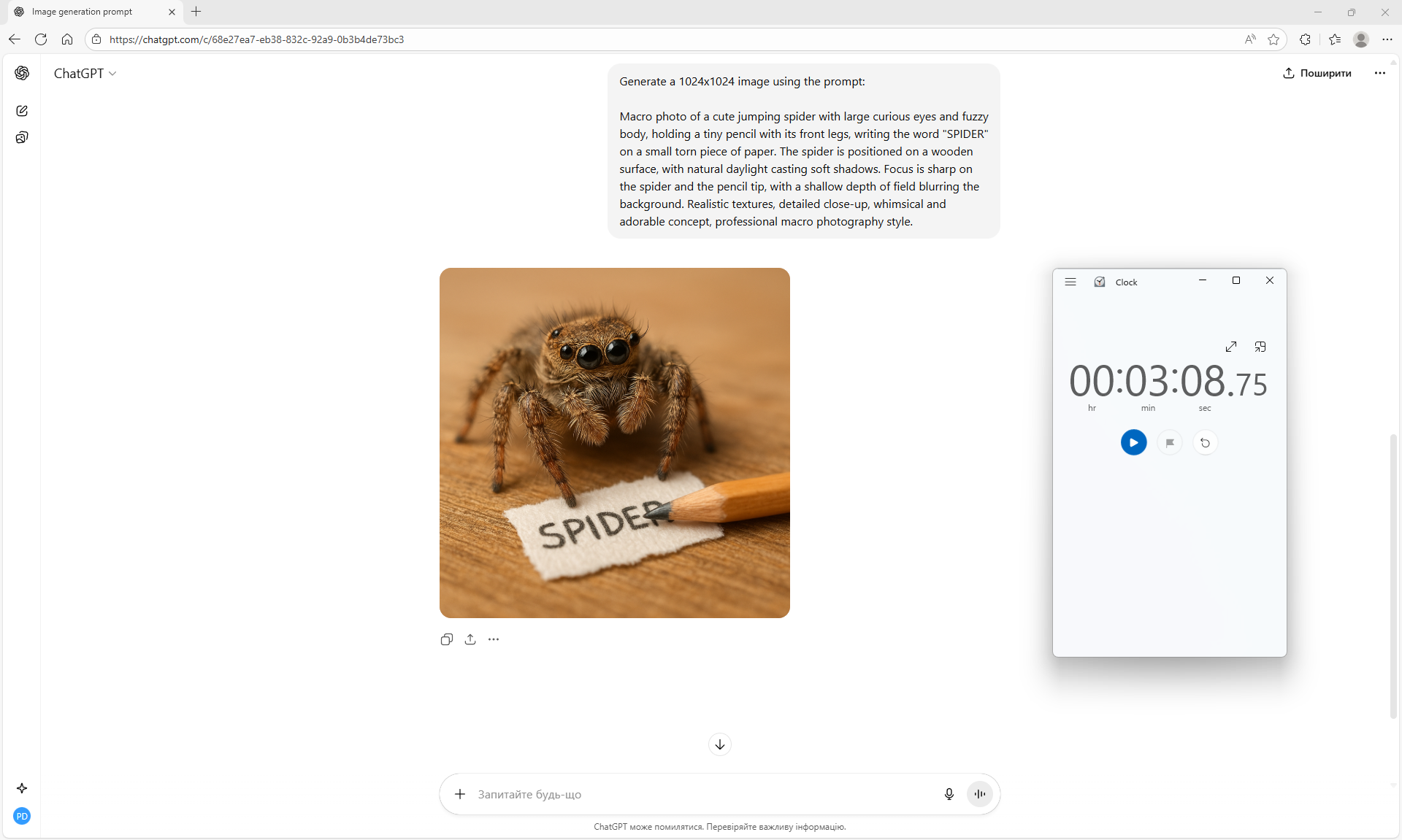
Task: Toggle the Clock keep-on-top compact mode
Action: click(1260, 347)
